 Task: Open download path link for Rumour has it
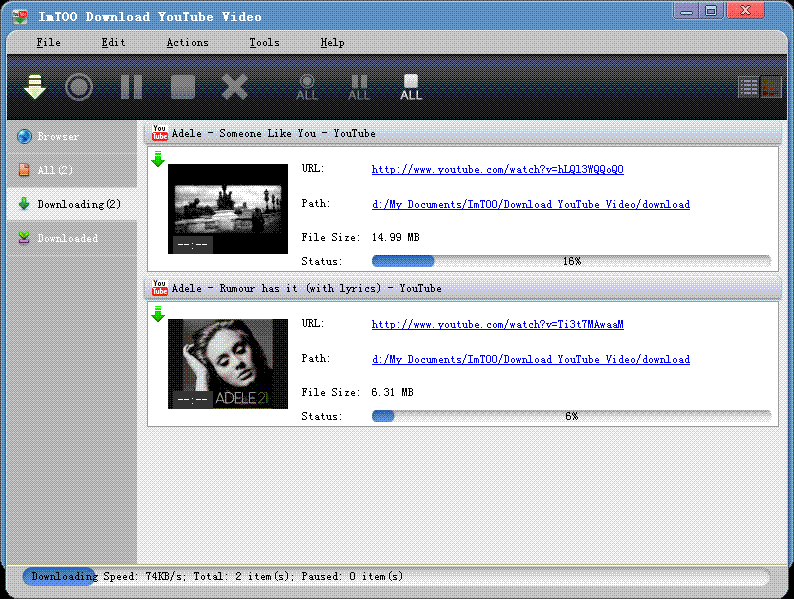tap(531, 359)
